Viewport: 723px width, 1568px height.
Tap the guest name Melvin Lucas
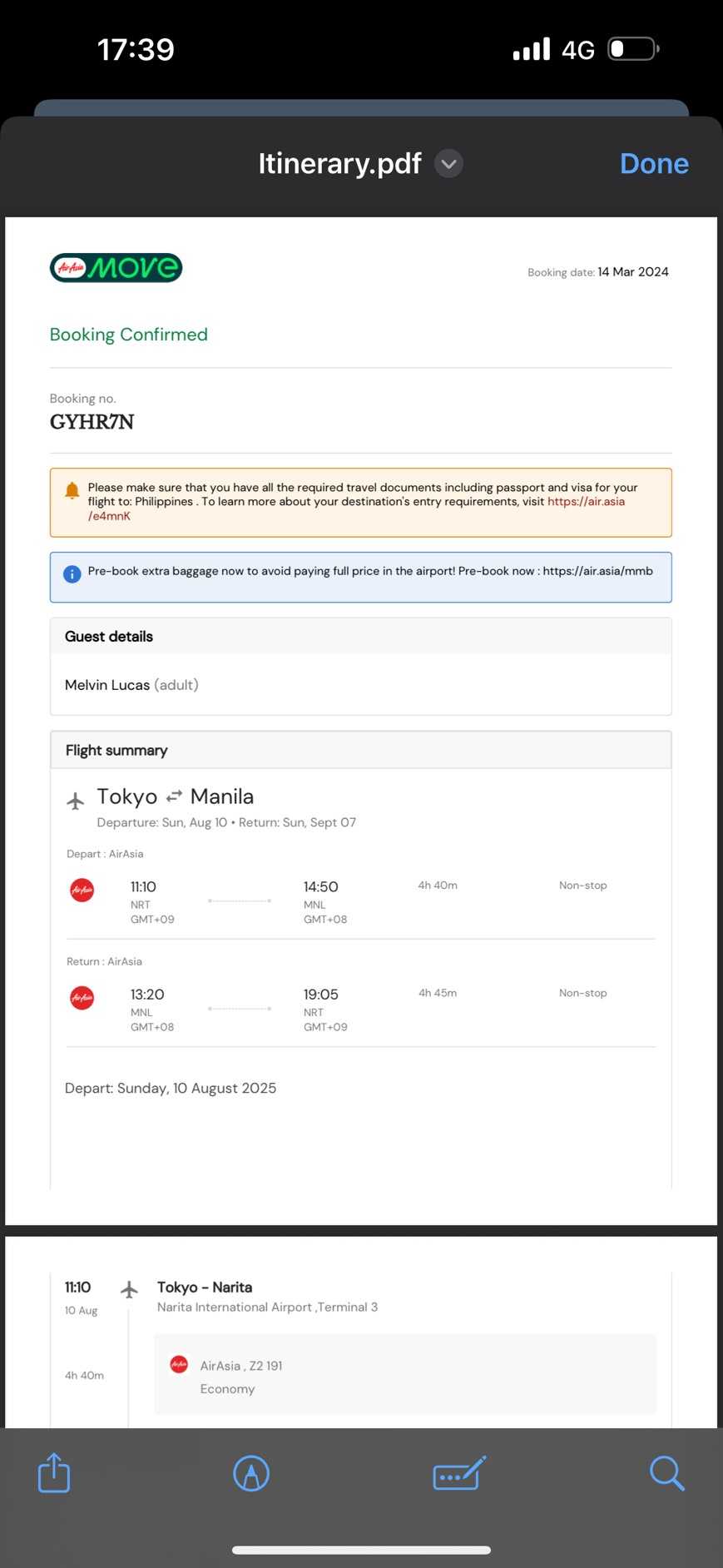point(107,685)
